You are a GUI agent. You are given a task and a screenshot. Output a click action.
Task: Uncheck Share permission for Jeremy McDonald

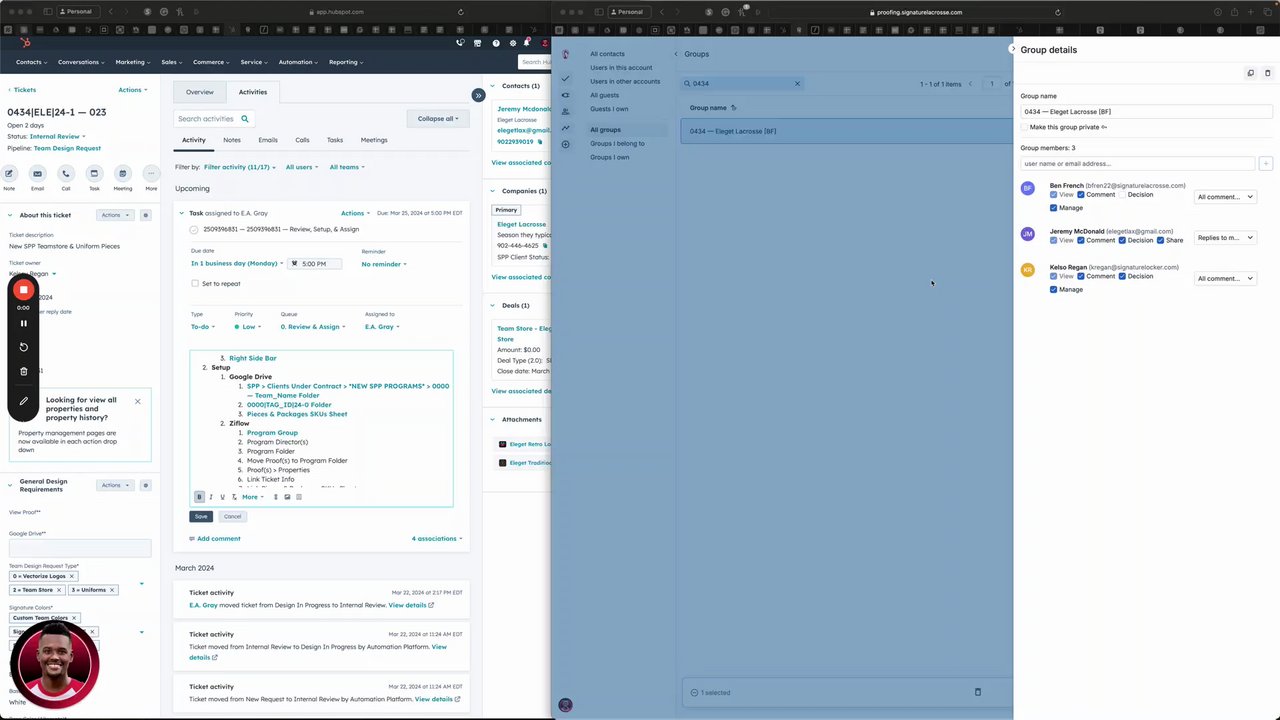point(1161,240)
